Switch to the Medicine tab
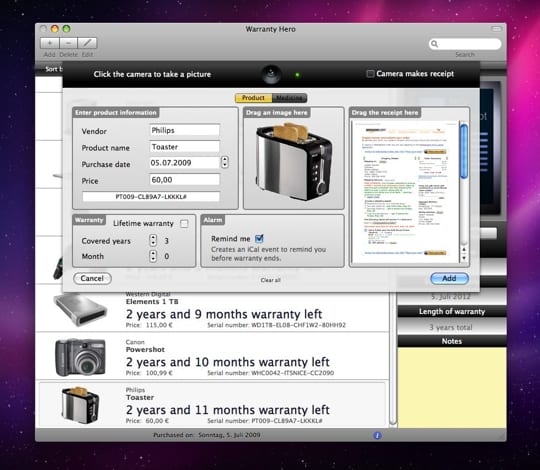Screen dimensions: 540x470 [289, 98]
